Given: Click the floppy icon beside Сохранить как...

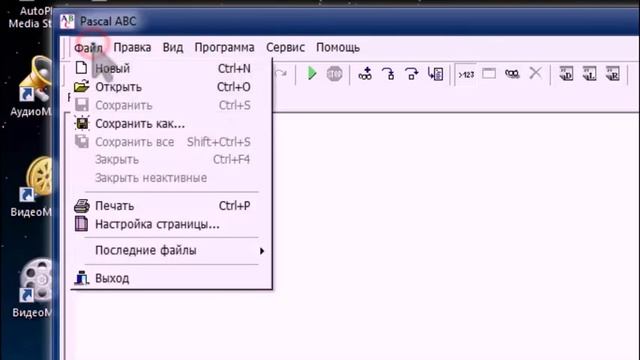Looking at the screenshot, I should coord(82,123).
